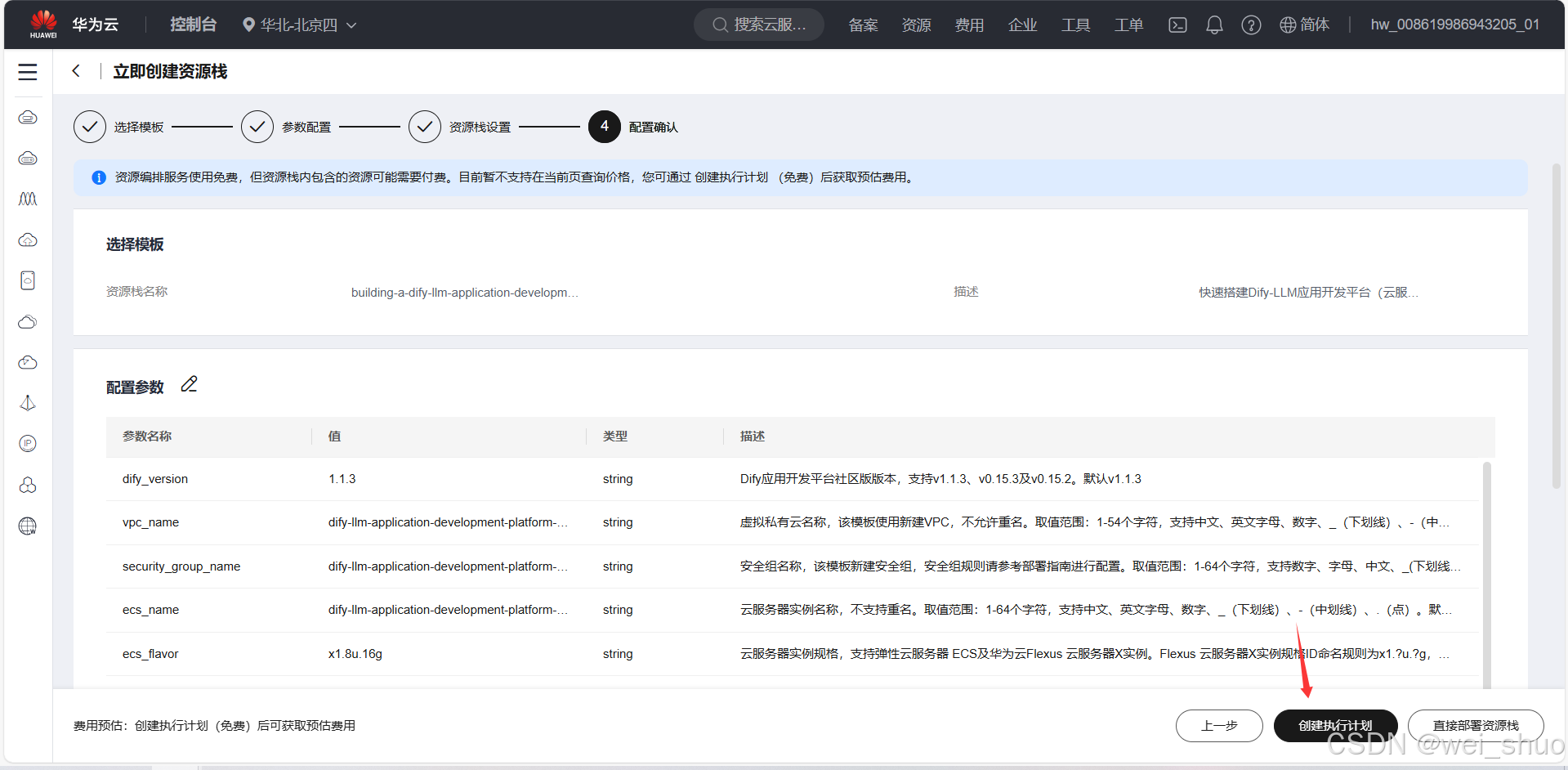This screenshot has height=770, width=1568.
Task: Click the 直接部署资源栈 button
Action: (x=1476, y=726)
